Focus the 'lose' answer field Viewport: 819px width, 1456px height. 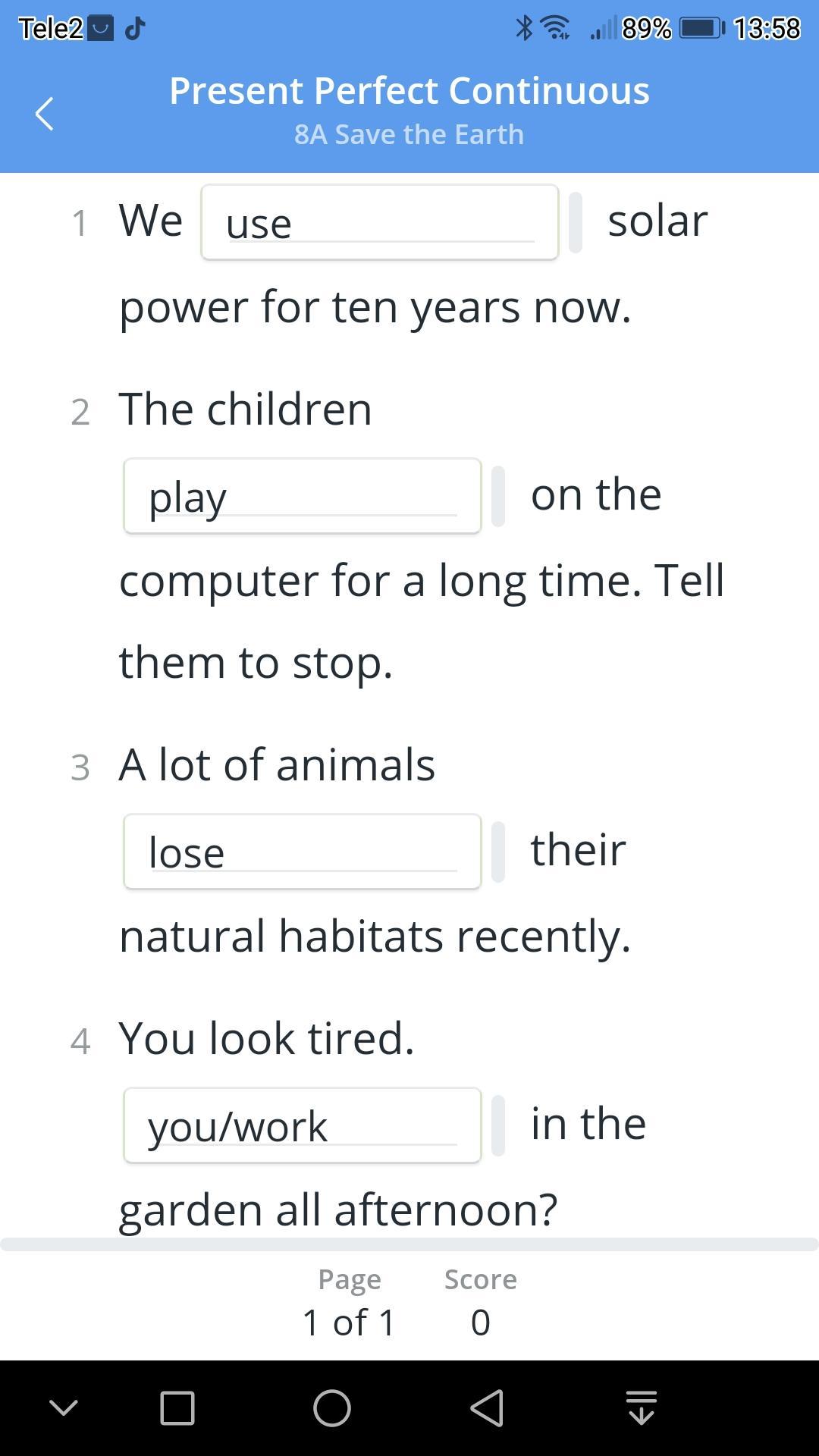302,852
